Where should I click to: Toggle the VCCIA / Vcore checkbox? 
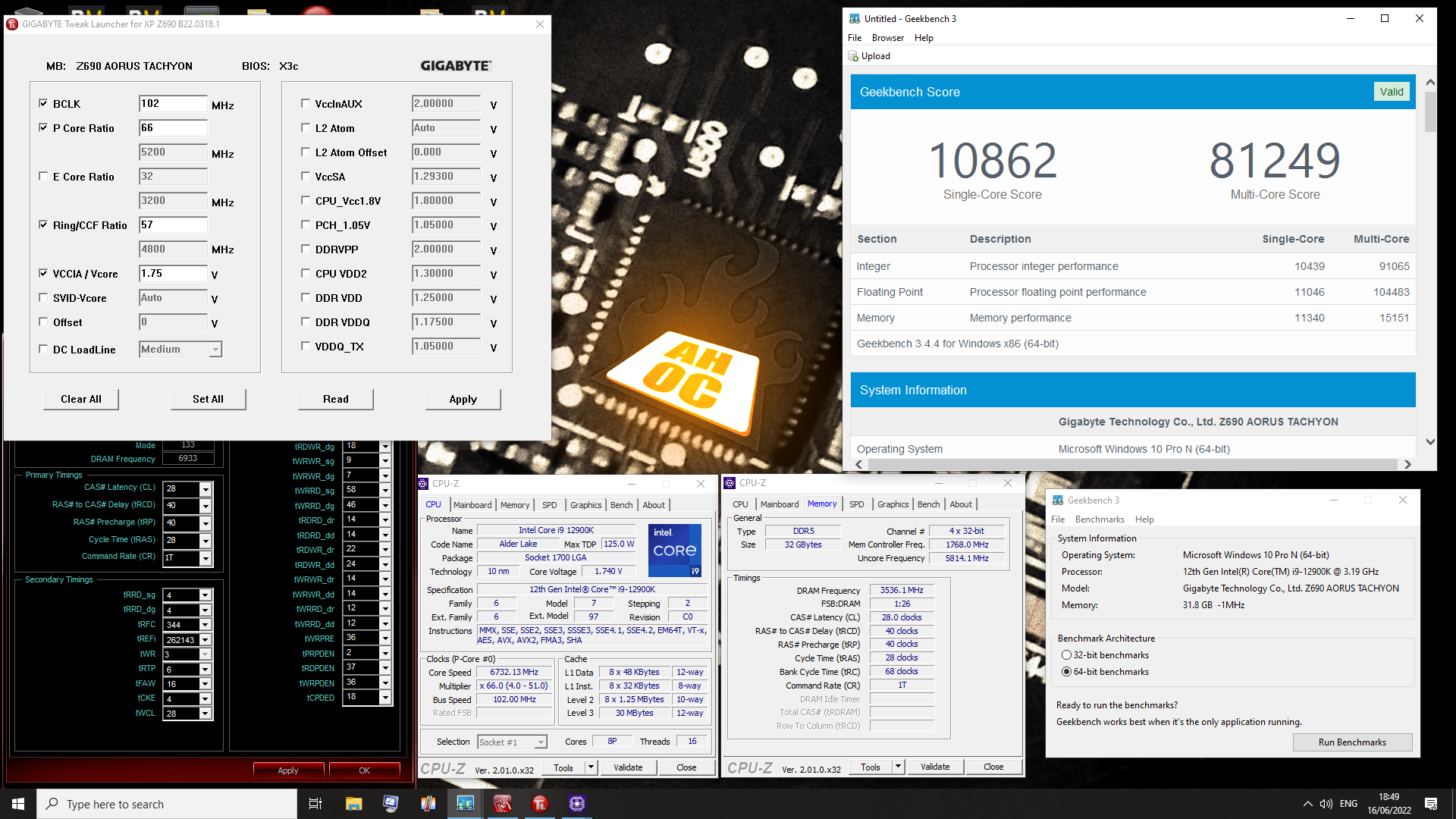(43, 273)
